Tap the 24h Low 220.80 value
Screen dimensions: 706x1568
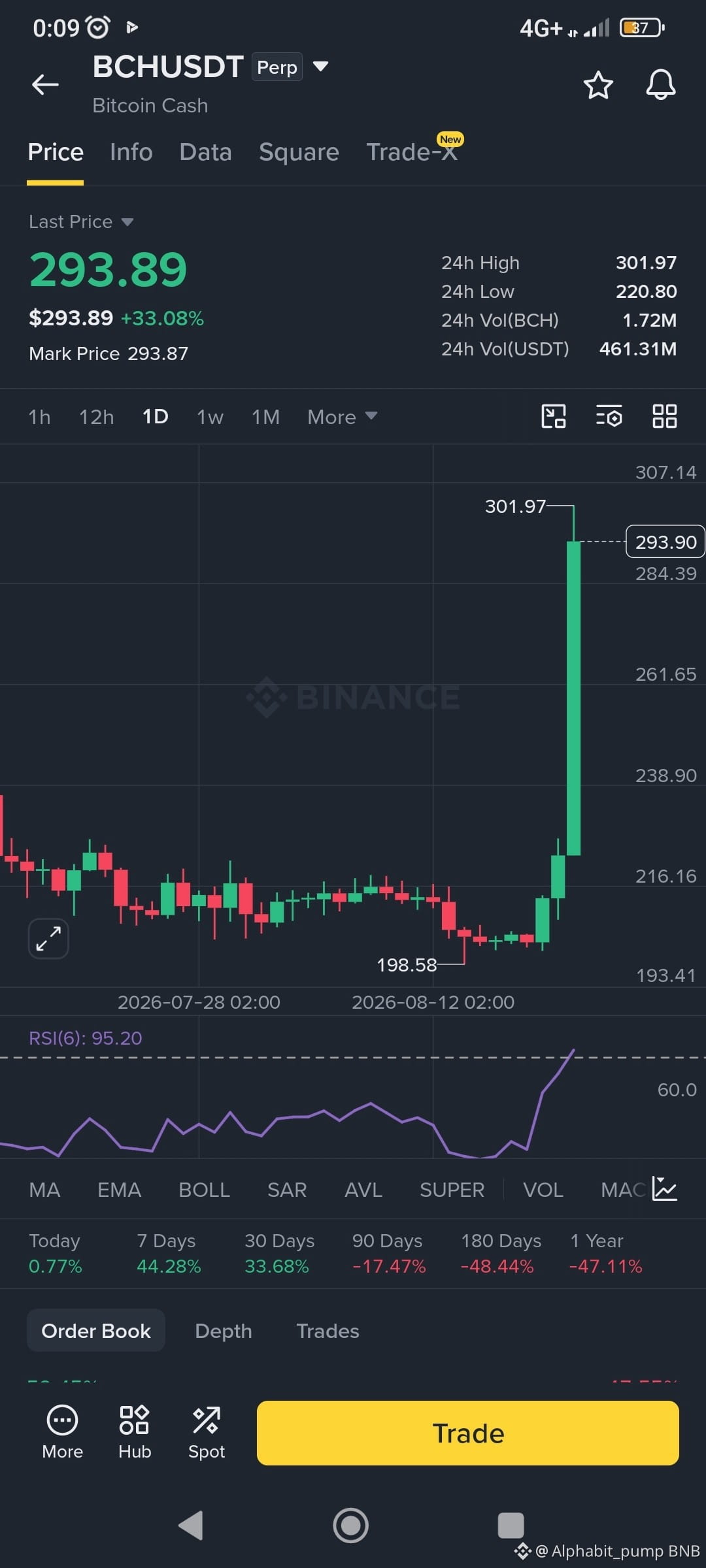(x=646, y=291)
